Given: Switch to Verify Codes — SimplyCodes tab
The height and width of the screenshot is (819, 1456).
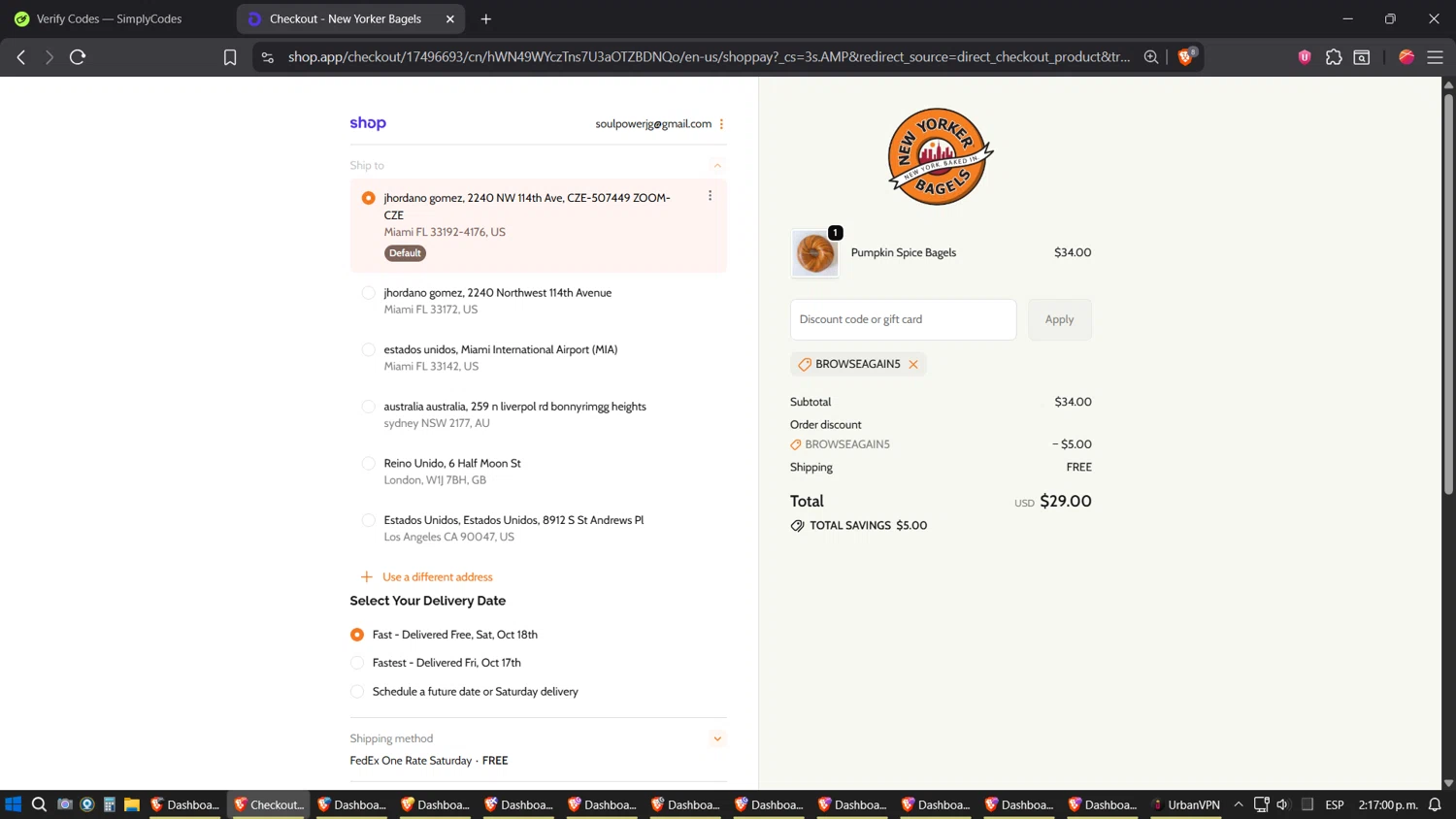Looking at the screenshot, I should coord(108,18).
